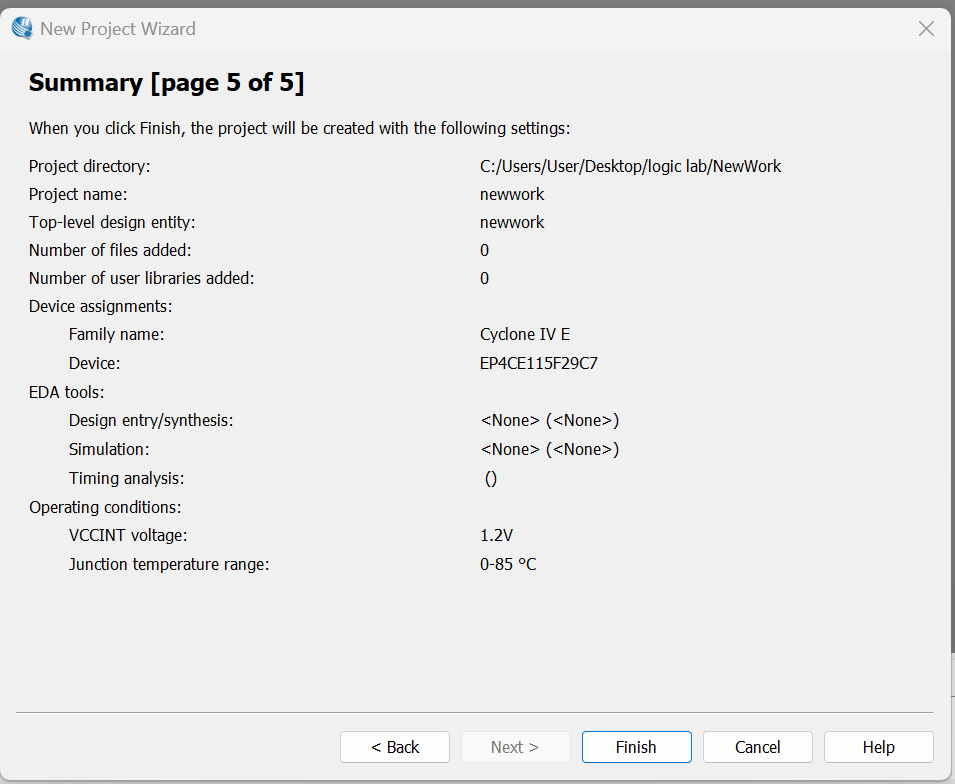Viewport: 955px width, 784px height.
Task: Click the device EP4CE115F29C7 text
Action: [x=539, y=363]
